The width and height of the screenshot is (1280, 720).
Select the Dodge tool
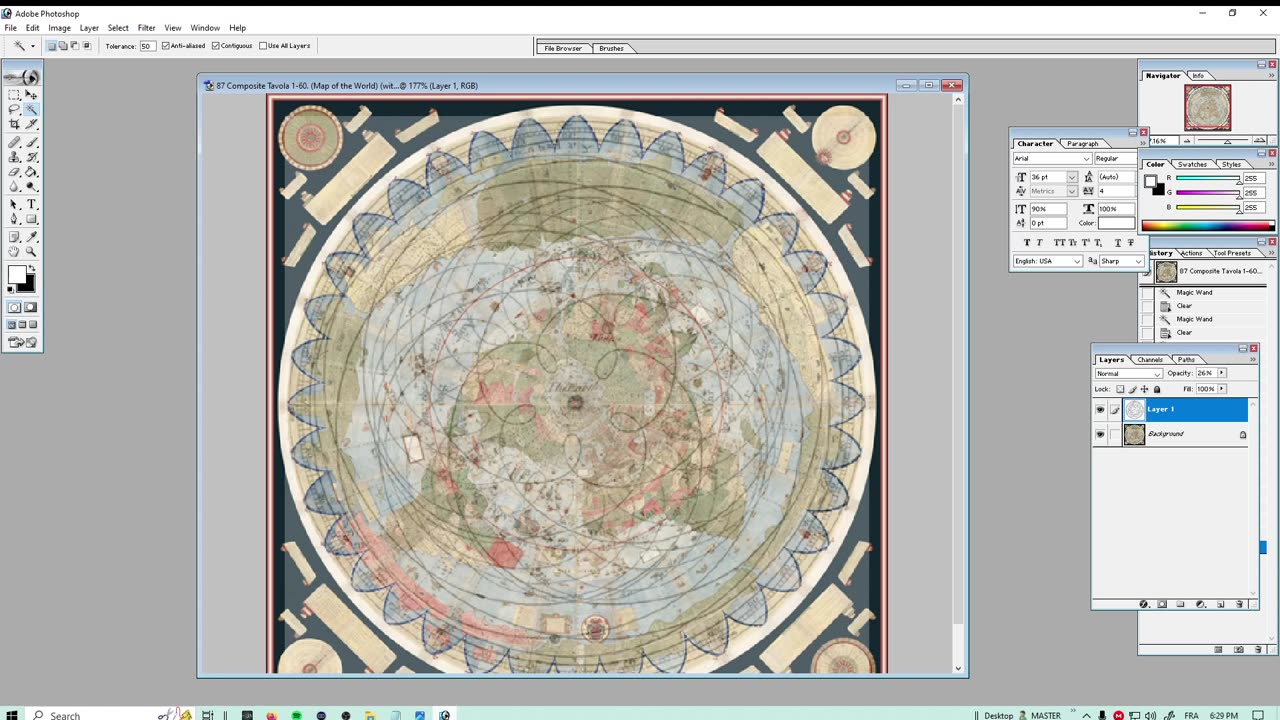point(31,186)
